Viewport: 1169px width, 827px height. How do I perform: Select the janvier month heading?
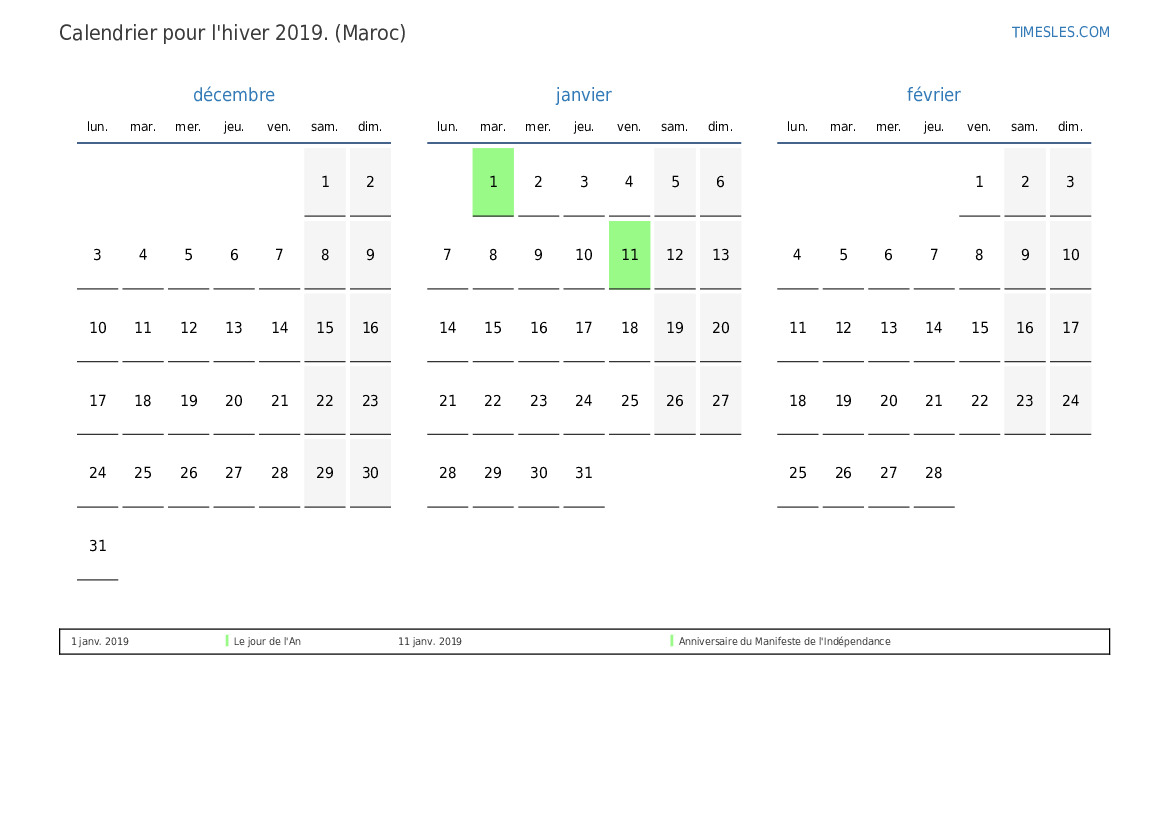(583, 95)
